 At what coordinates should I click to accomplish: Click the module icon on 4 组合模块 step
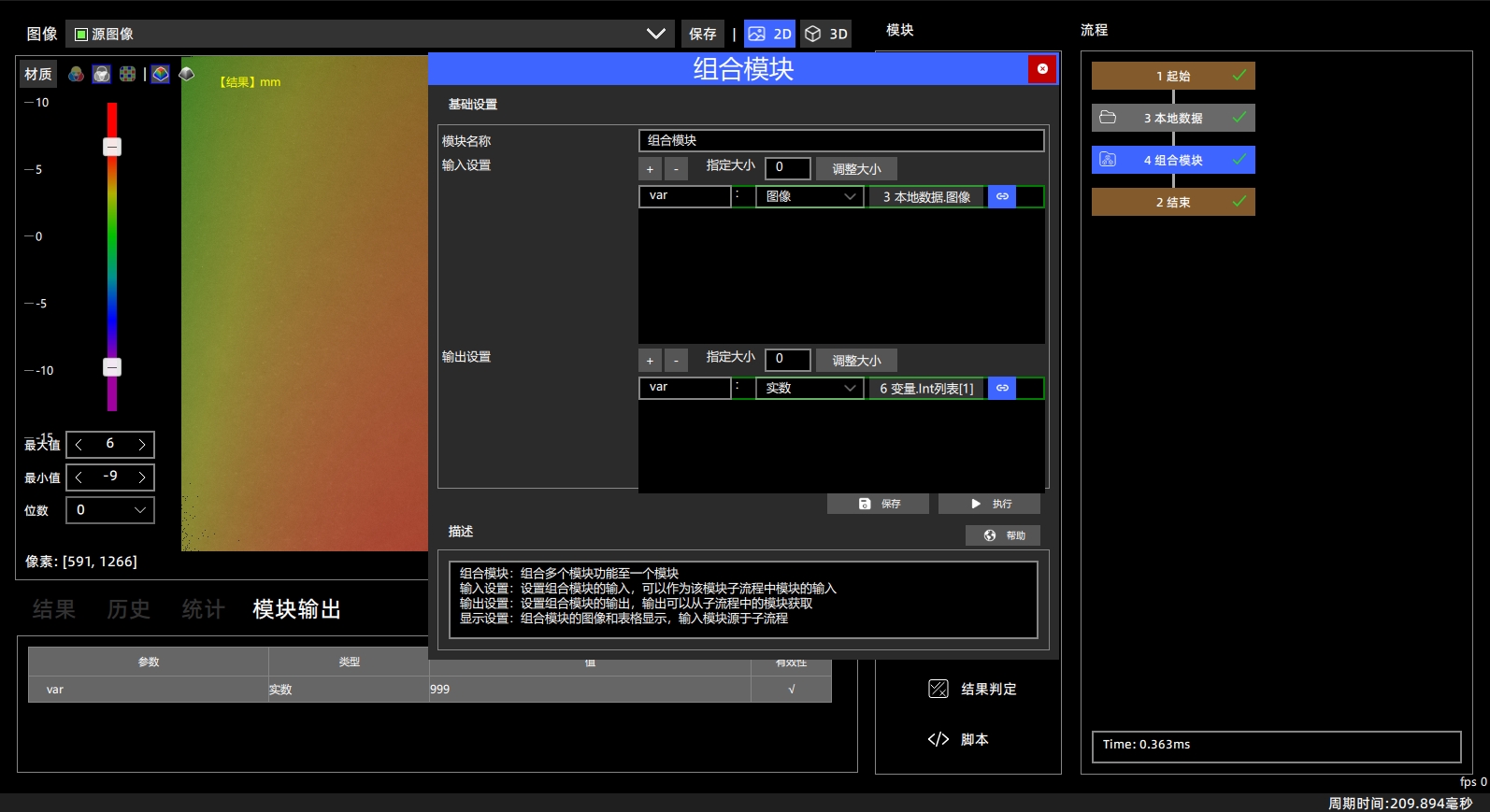[x=1108, y=160]
